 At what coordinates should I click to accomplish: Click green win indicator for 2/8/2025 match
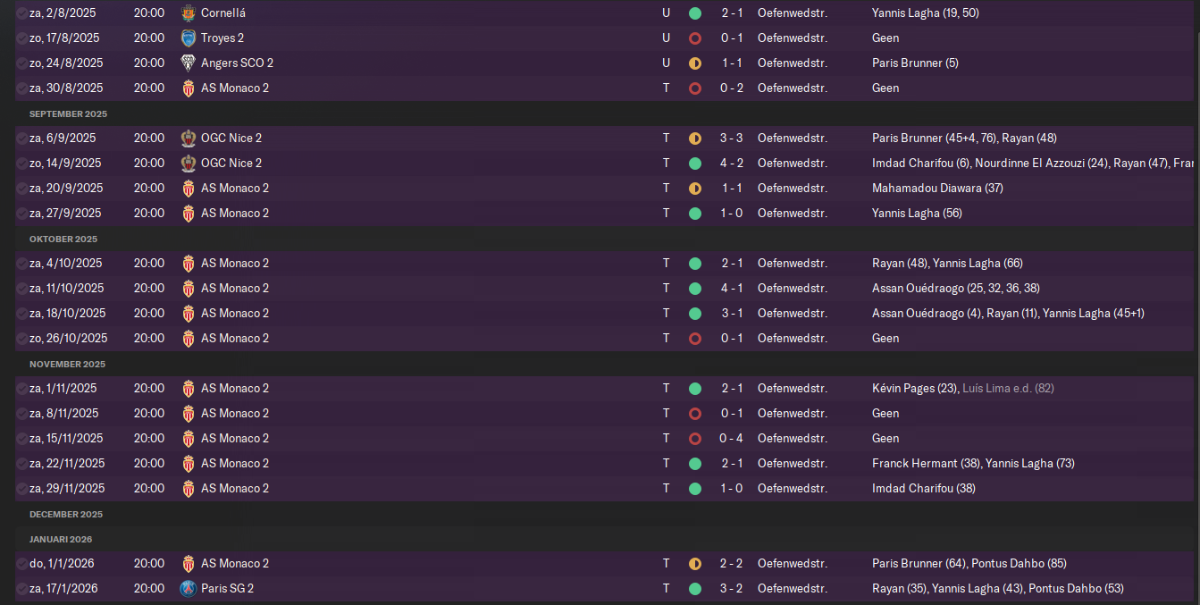click(695, 13)
